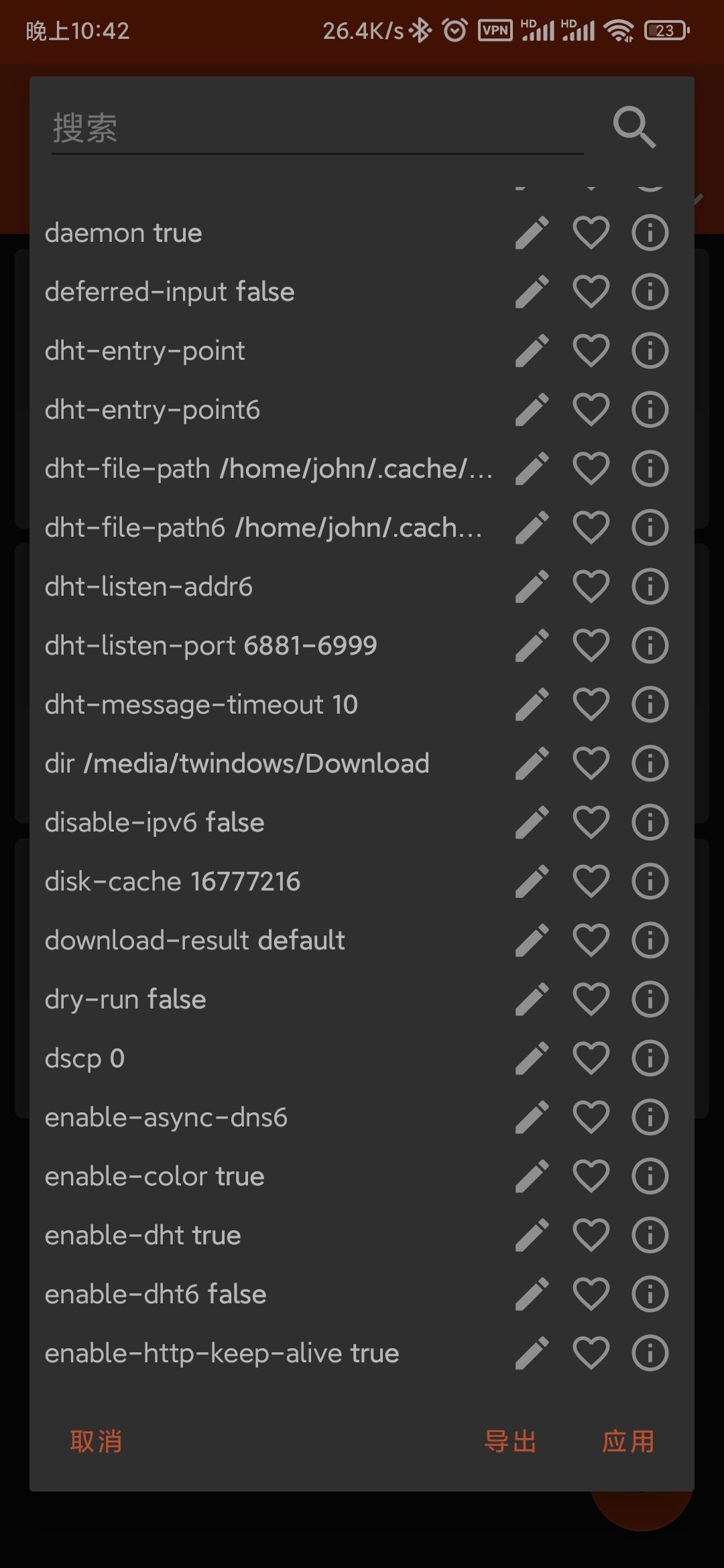Edit the enable-async-dns6 option
724x1568 pixels.
(532, 1118)
